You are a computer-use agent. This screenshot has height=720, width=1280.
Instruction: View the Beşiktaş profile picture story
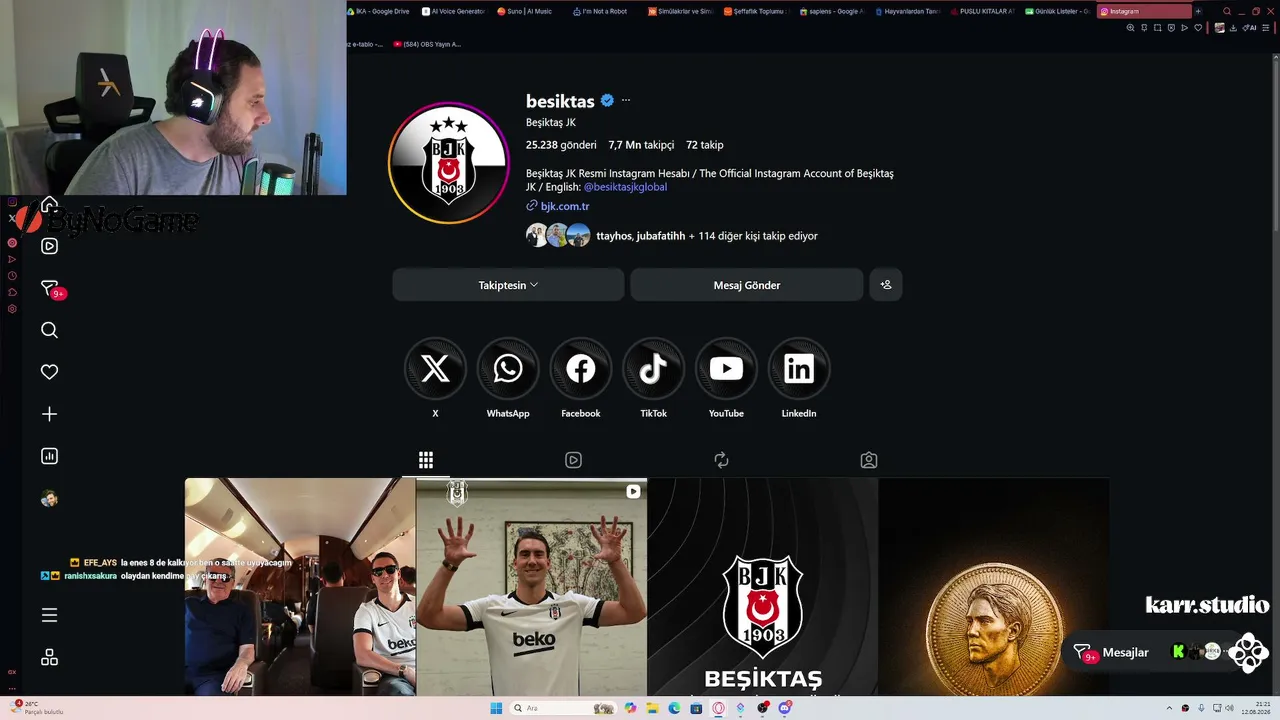(449, 162)
